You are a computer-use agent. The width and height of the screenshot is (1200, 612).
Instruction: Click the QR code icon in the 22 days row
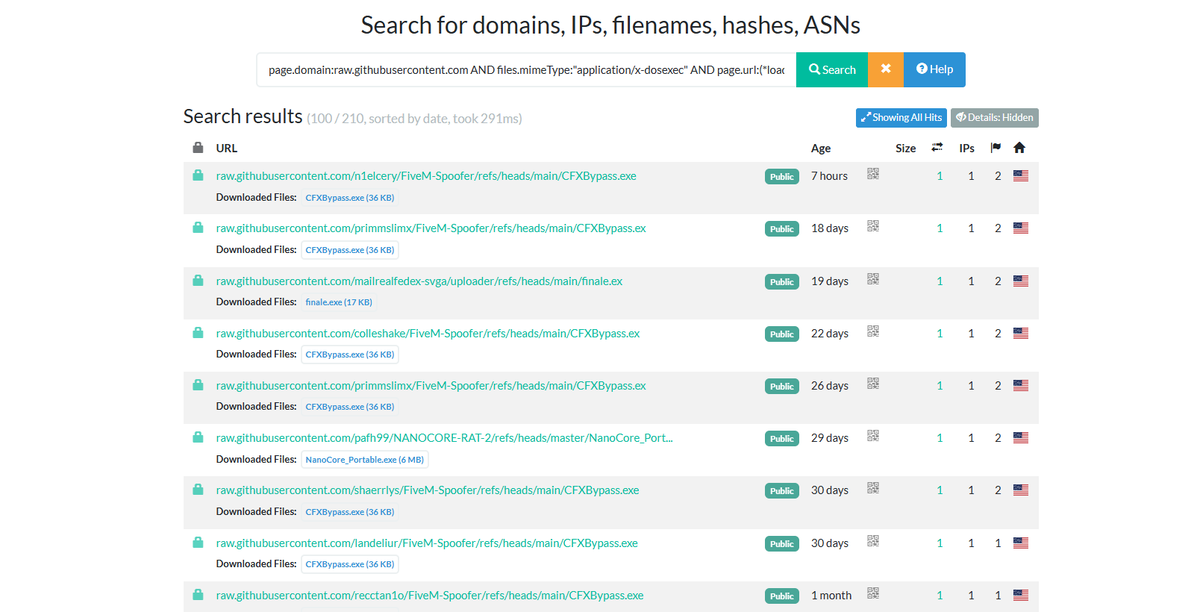(873, 331)
